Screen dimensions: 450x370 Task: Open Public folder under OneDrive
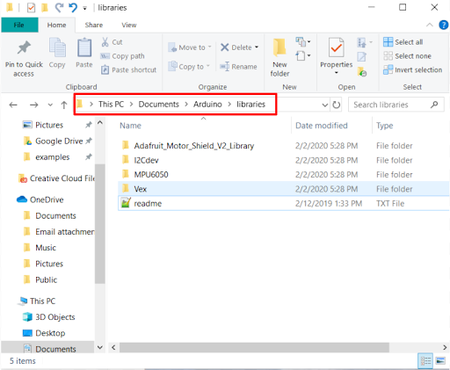(41, 280)
